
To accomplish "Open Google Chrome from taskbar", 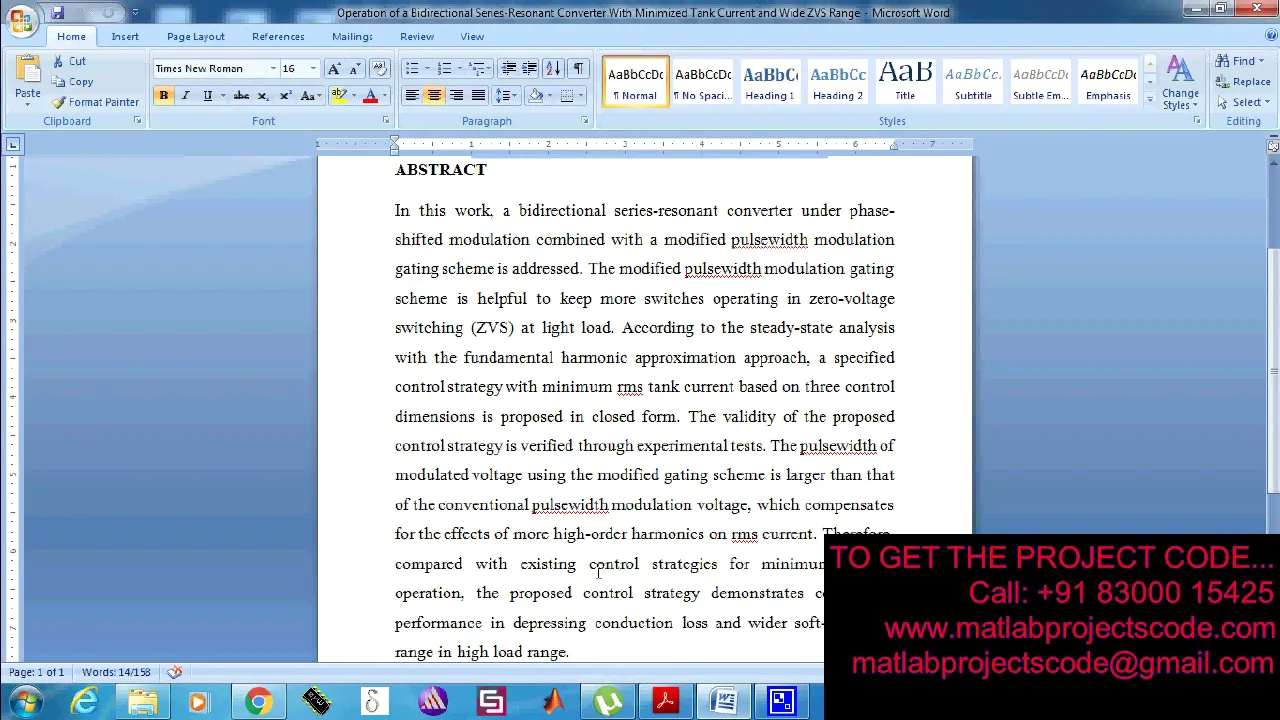I will [258, 702].
